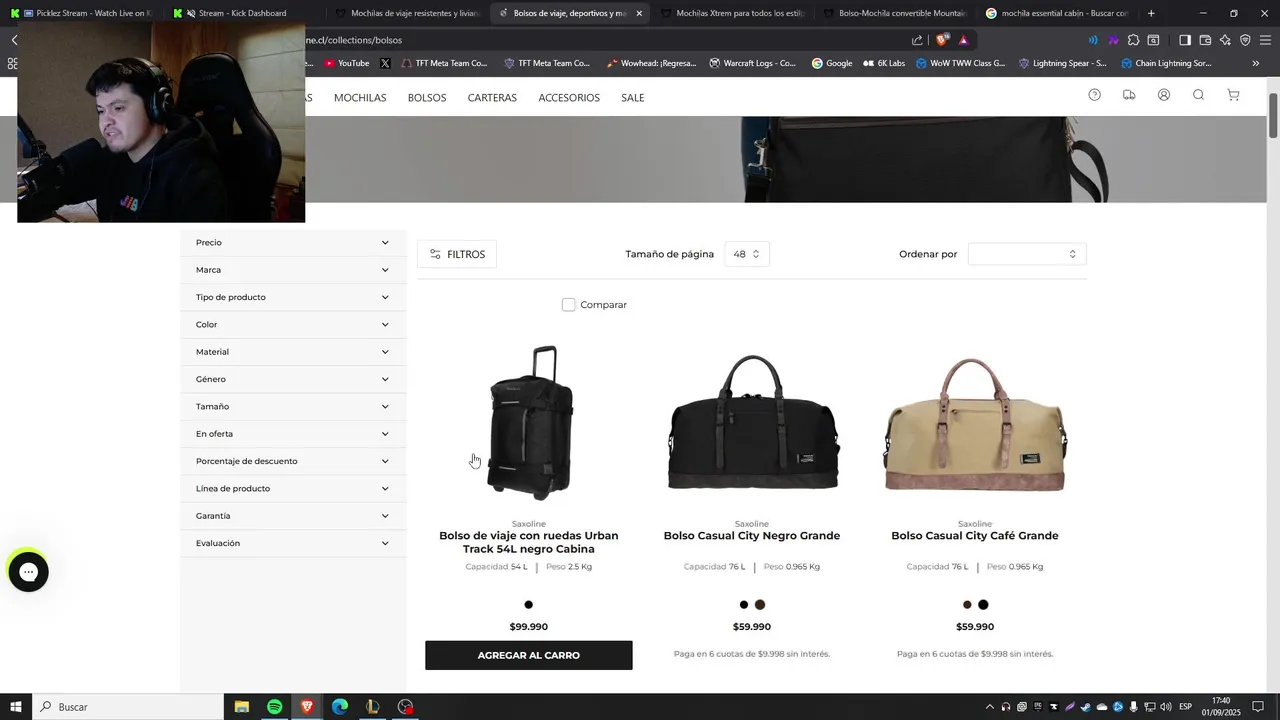
Task: Expand the Precio filter
Action: point(293,242)
